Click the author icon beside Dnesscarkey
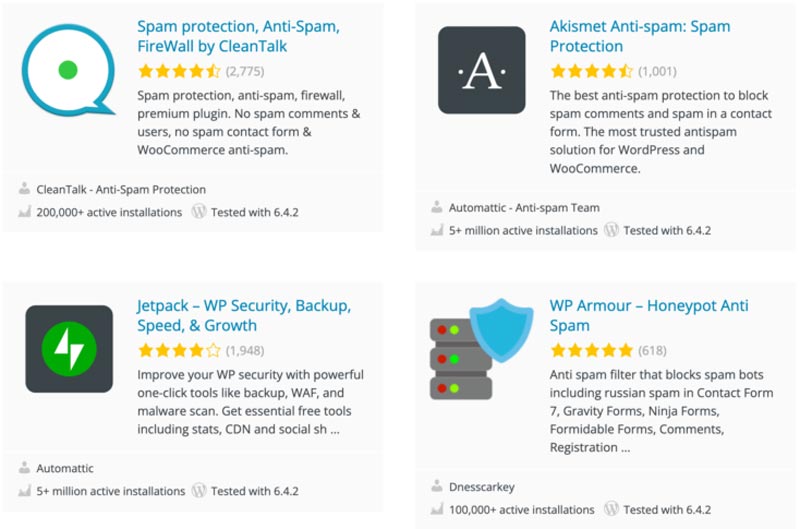Viewport: 800px width, 529px height. pos(437,487)
